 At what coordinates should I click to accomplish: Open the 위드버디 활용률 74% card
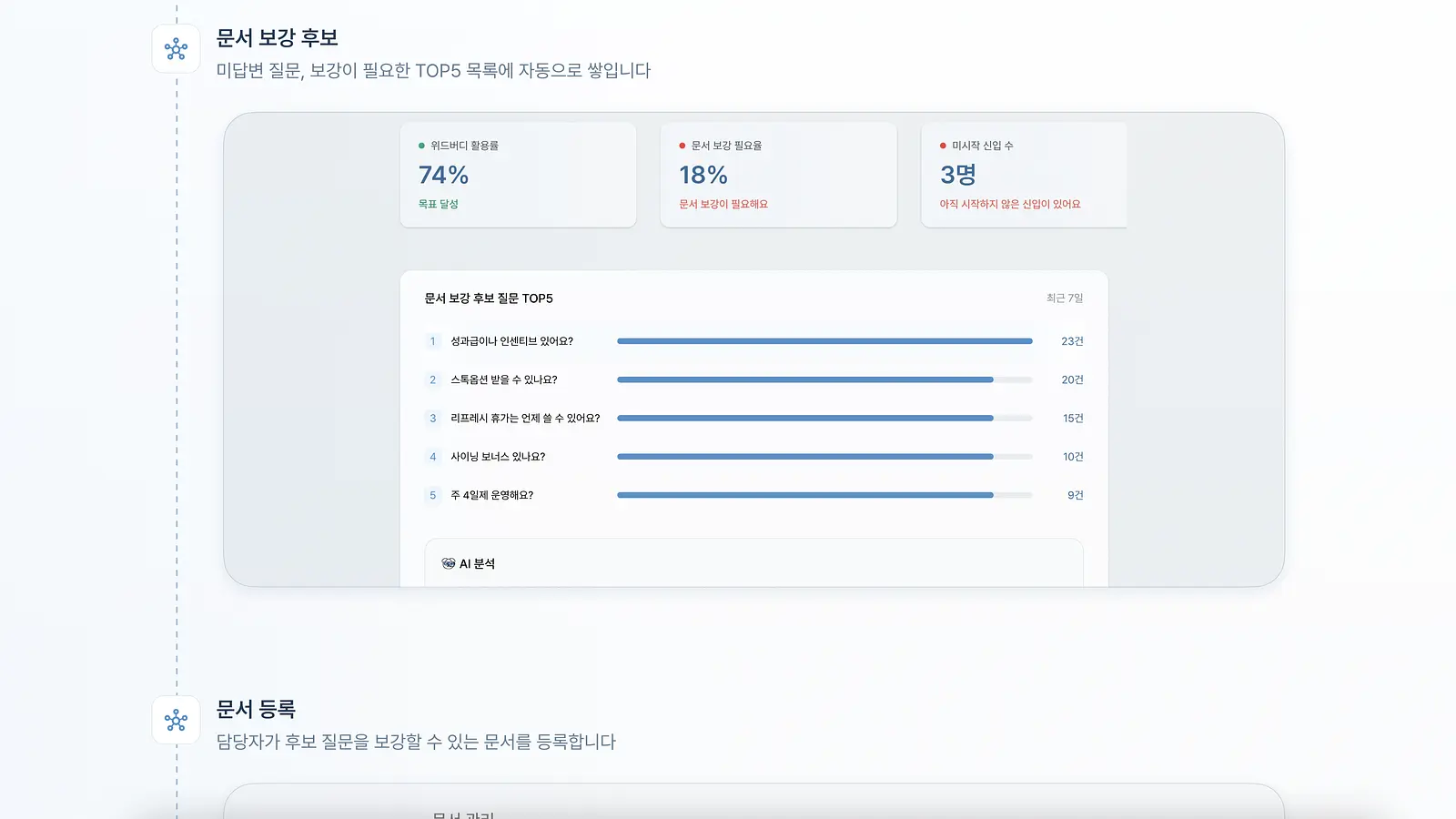click(518, 175)
